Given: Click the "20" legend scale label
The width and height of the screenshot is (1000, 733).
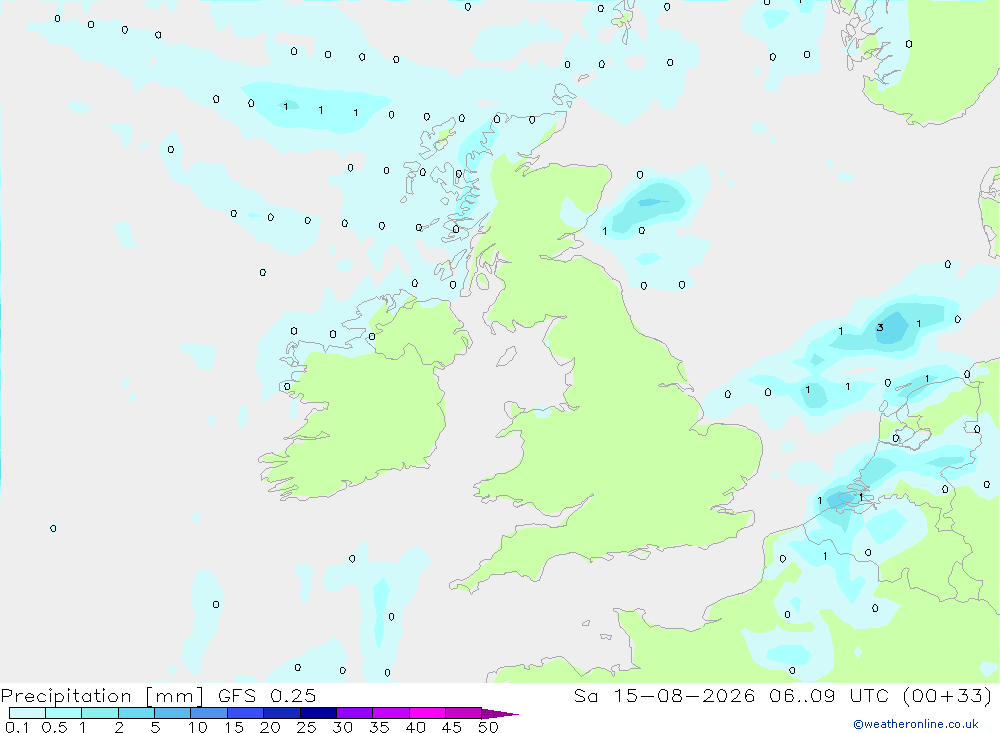Looking at the screenshot, I should [270, 727].
